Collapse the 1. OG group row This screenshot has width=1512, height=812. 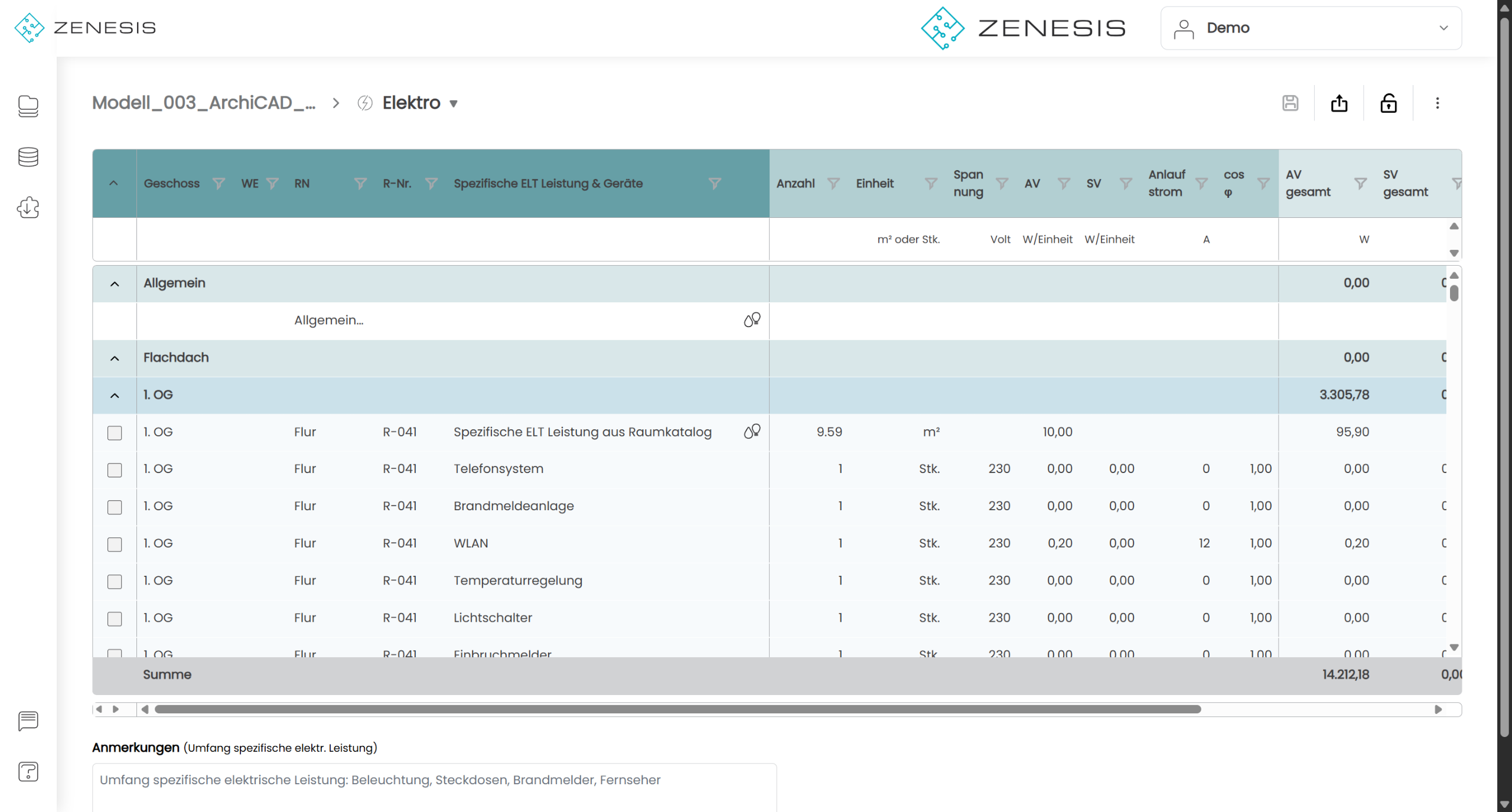click(x=115, y=396)
